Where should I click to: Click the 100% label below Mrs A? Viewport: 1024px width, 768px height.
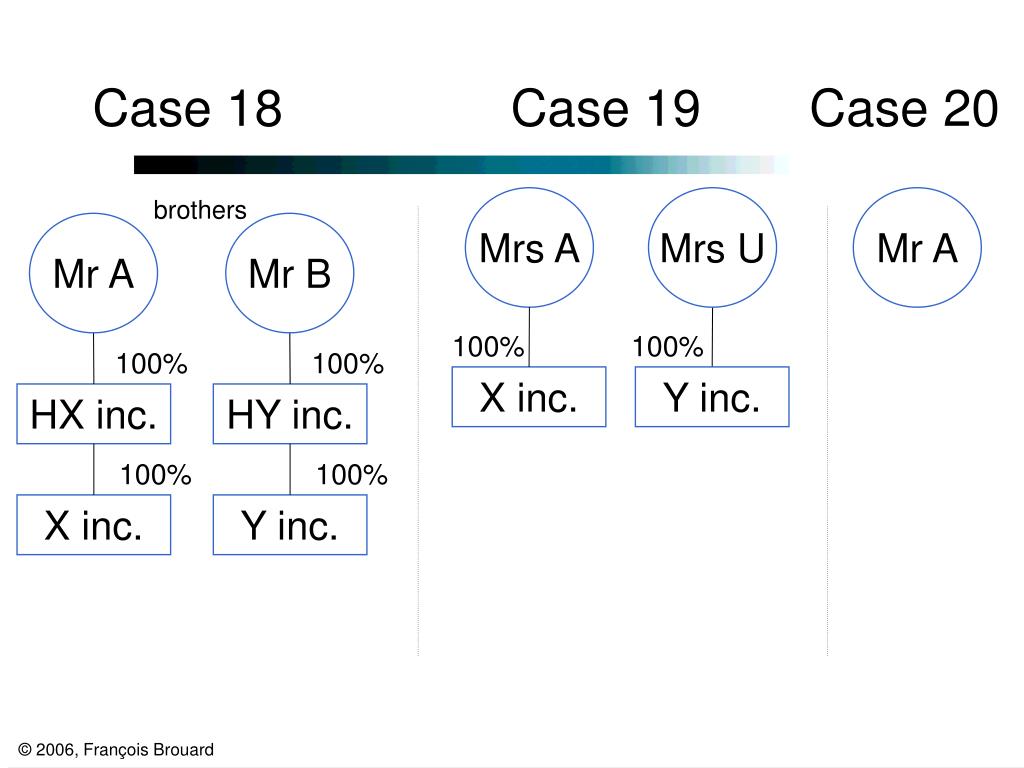click(488, 347)
